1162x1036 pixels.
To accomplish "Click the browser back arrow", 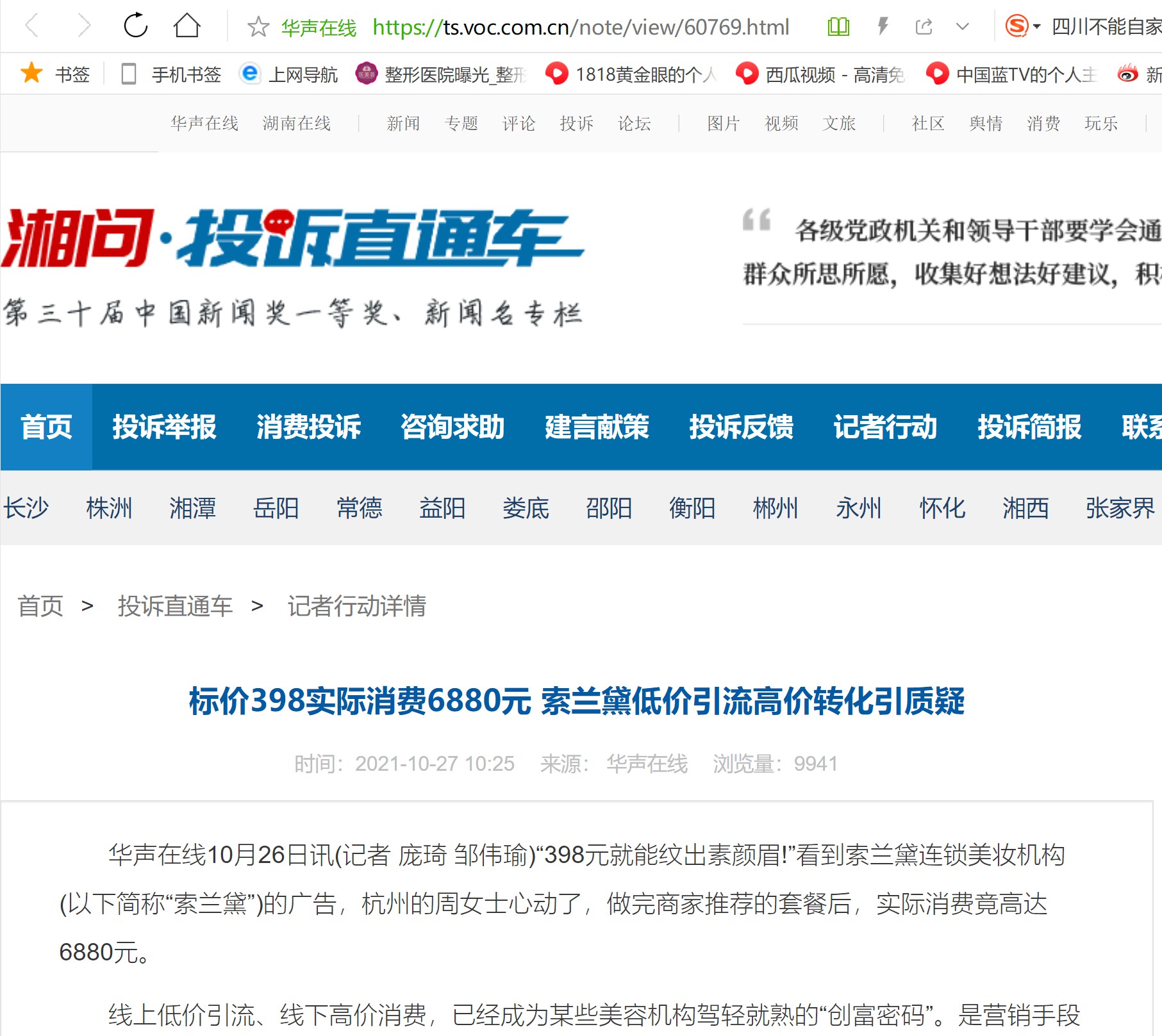I will [x=32, y=26].
